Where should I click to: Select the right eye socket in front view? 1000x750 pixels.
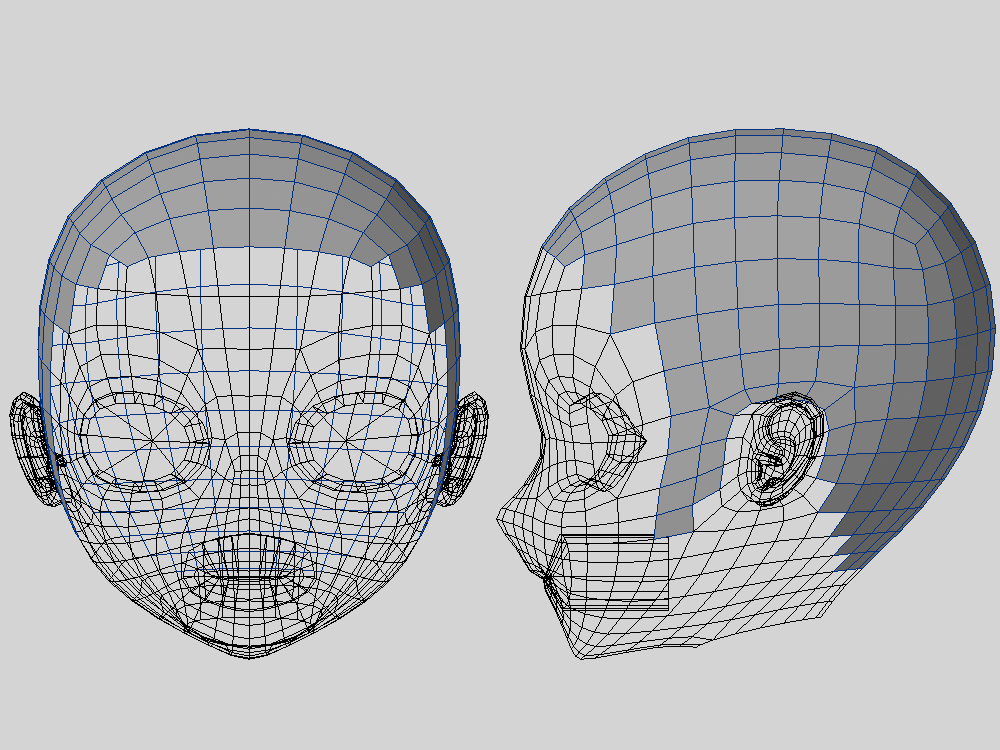pos(357,437)
